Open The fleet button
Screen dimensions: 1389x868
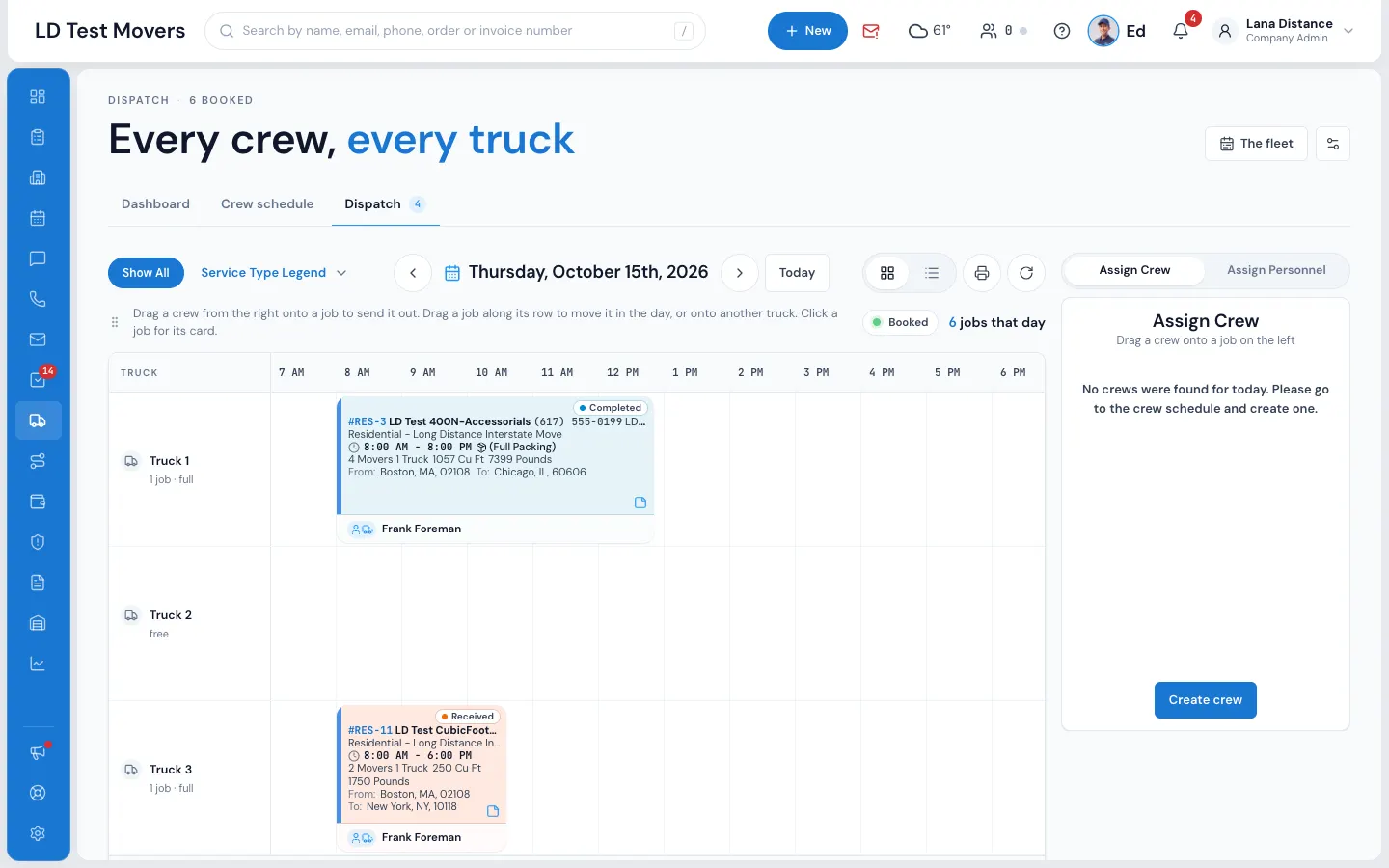point(1256,144)
